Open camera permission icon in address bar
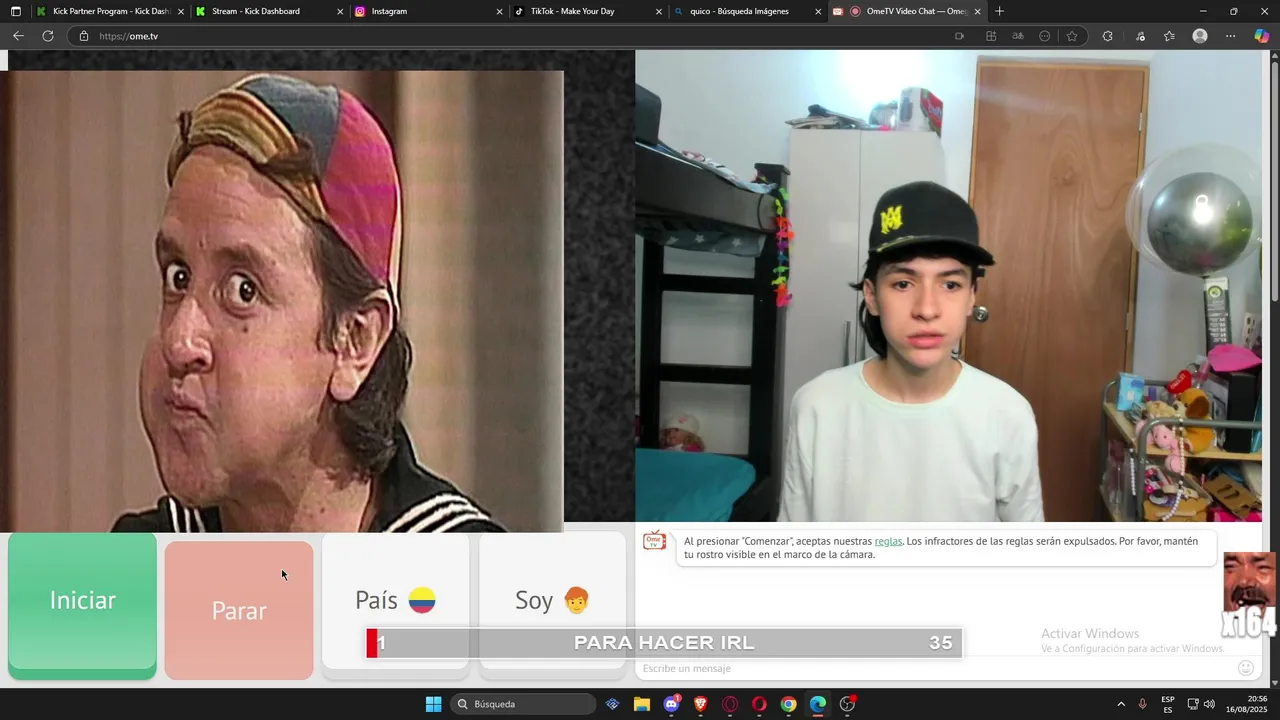The height and width of the screenshot is (720, 1280). pyautogui.click(x=959, y=36)
